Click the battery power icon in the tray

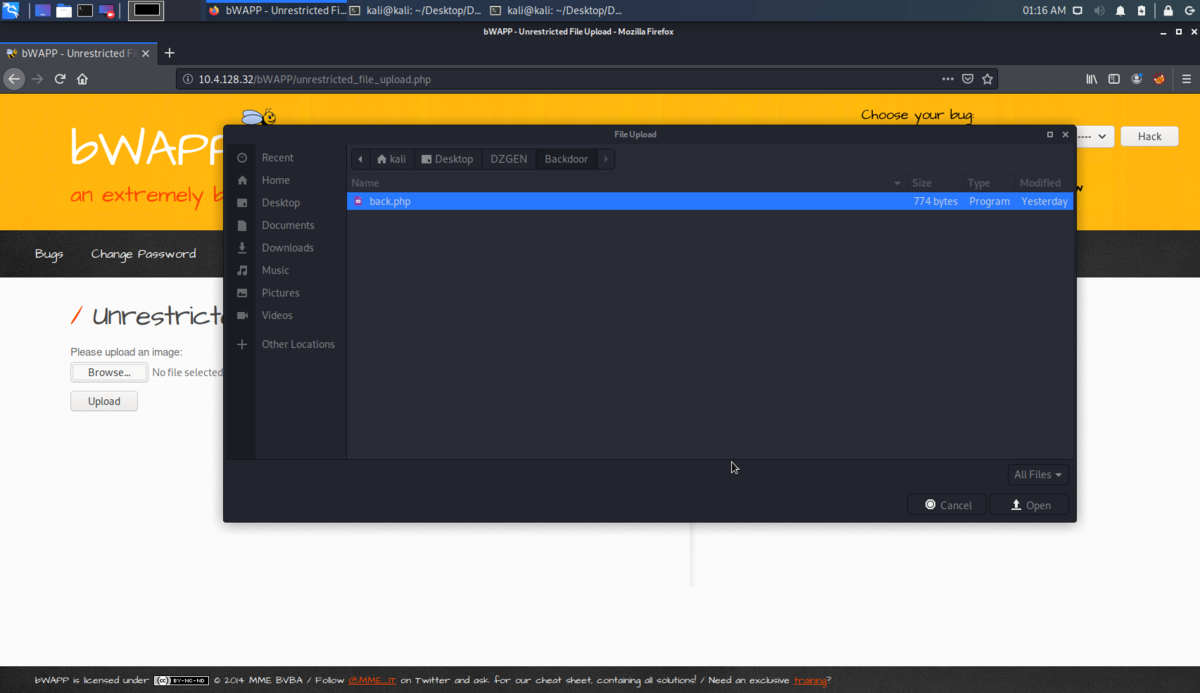click(1141, 11)
